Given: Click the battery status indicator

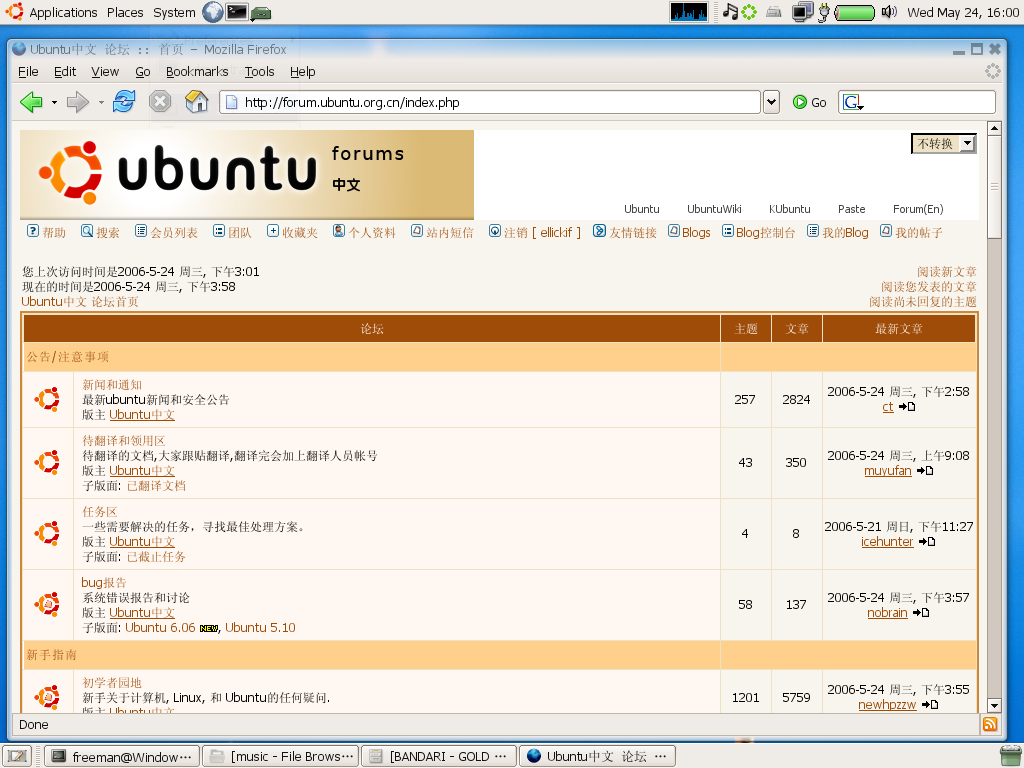Looking at the screenshot, I should tap(855, 12).
